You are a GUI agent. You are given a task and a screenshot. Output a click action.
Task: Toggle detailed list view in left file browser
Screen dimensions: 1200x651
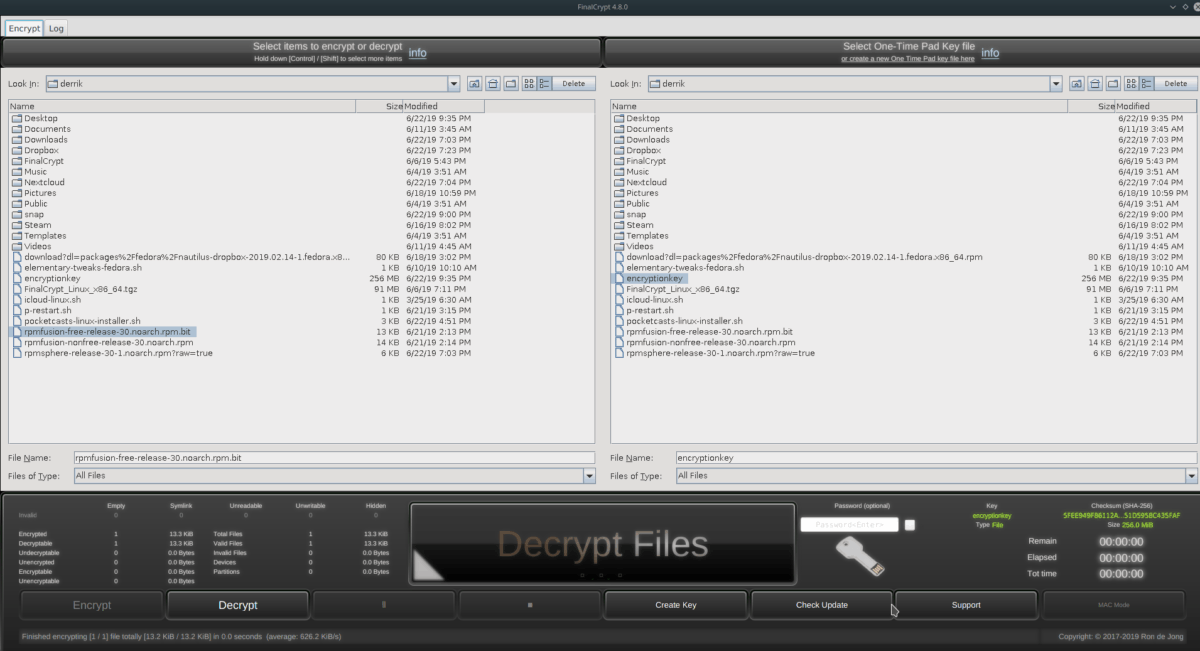pyautogui.click(x=546, y=84)
